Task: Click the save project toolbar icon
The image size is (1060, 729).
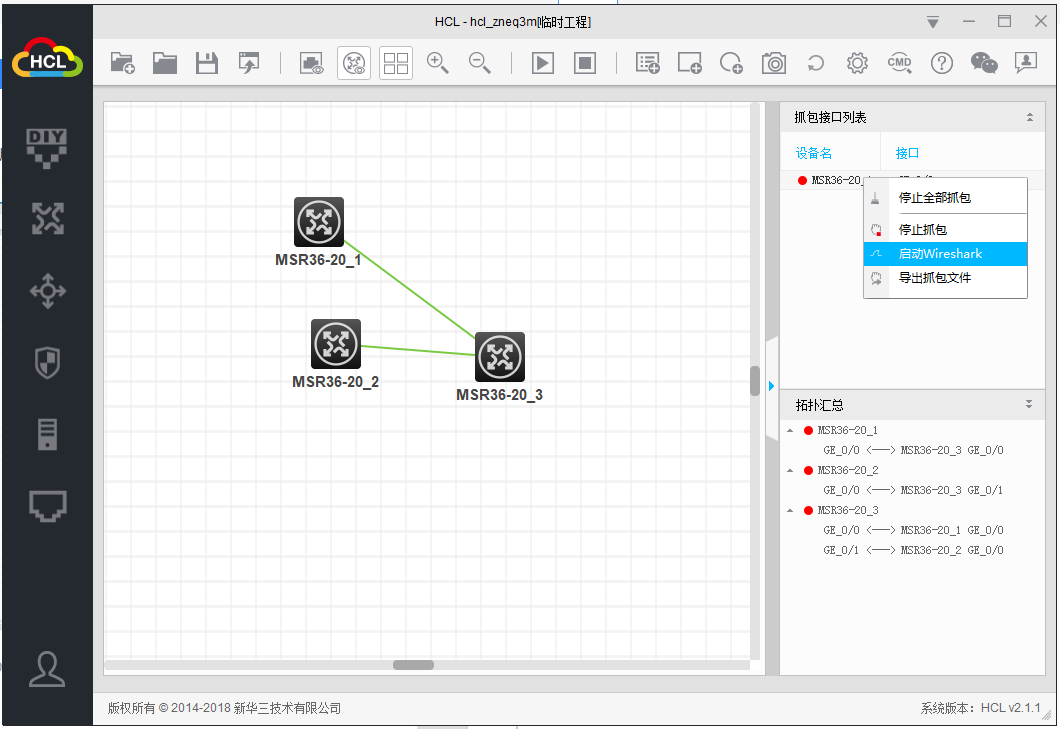Action: tap(206, 64)
